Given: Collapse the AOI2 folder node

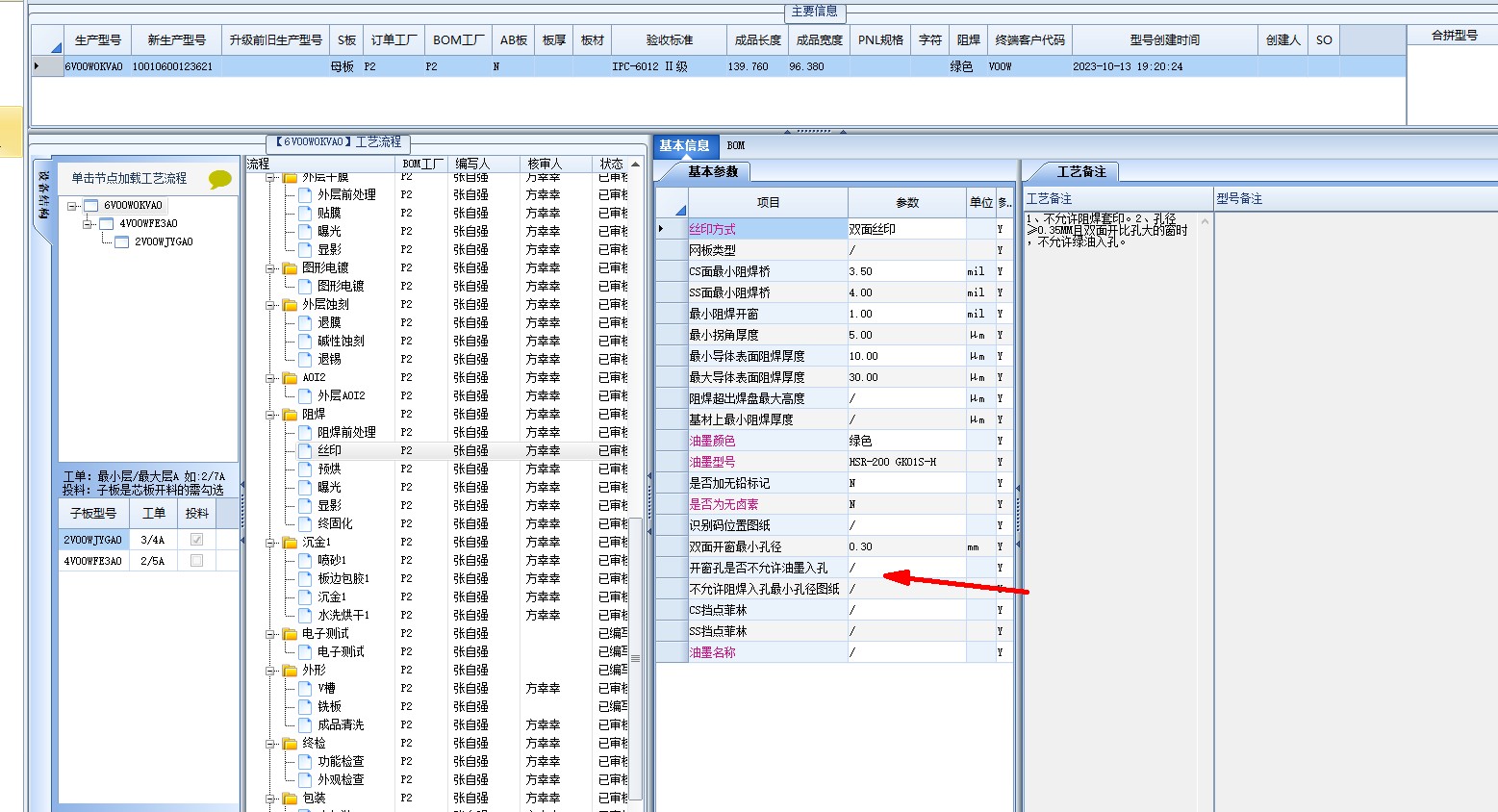Looking at the screenshot, I should (x=270, y=378).
